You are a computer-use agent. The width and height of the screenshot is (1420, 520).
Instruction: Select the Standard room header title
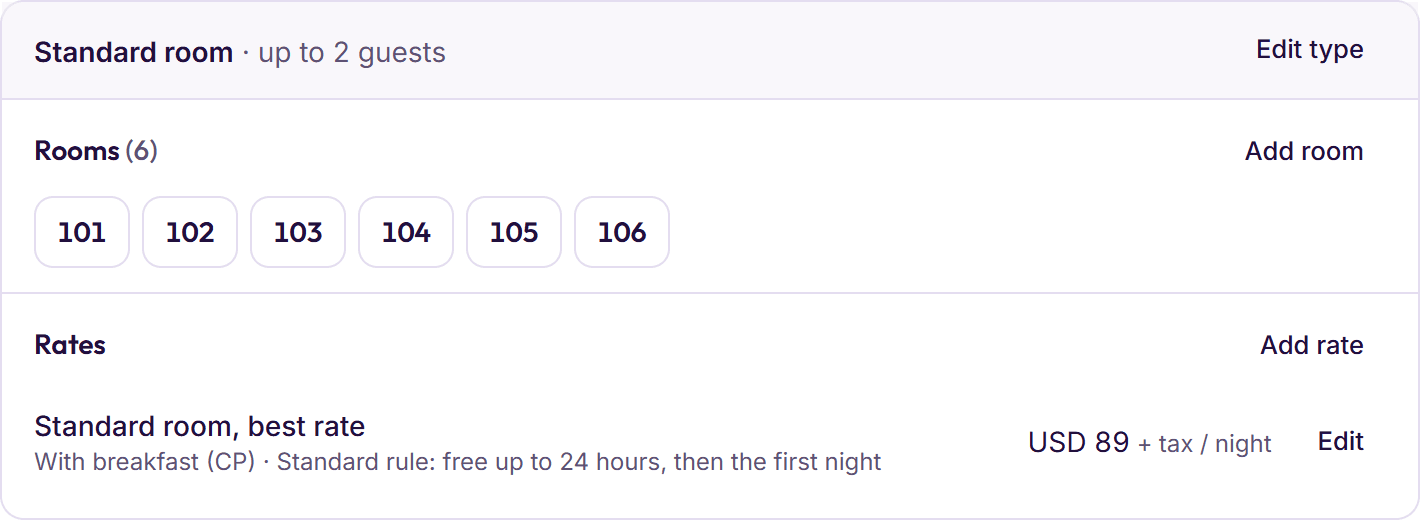click(134, 52)
